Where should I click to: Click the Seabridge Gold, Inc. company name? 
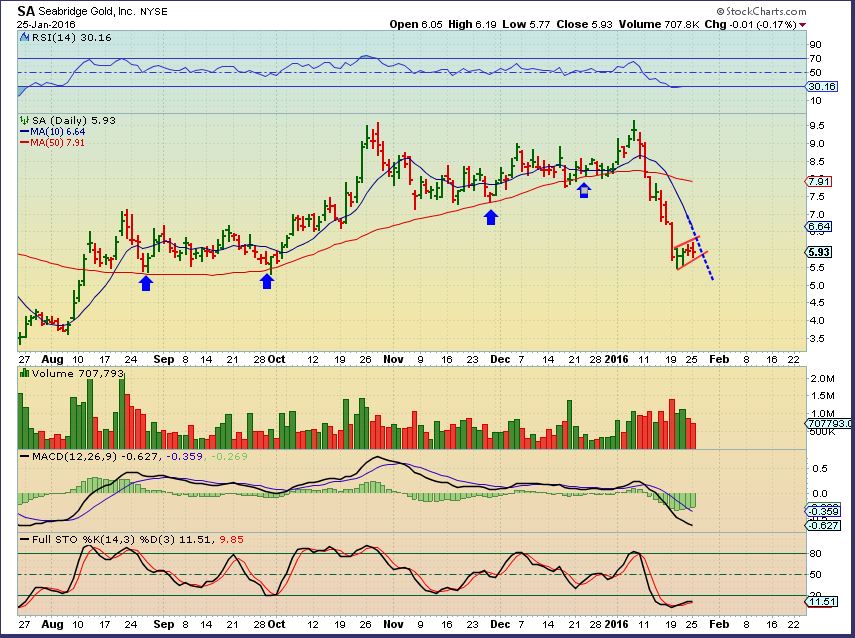(x=86, y=11)
